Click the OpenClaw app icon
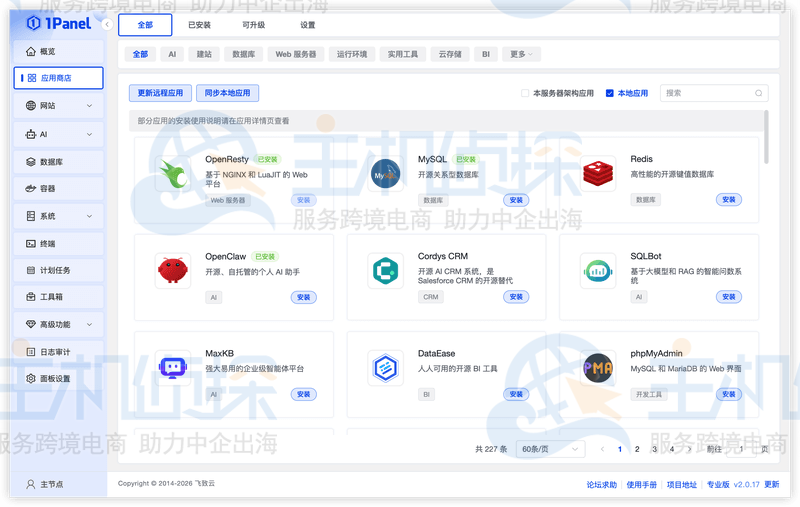800x507 pixels. [173, 271]
